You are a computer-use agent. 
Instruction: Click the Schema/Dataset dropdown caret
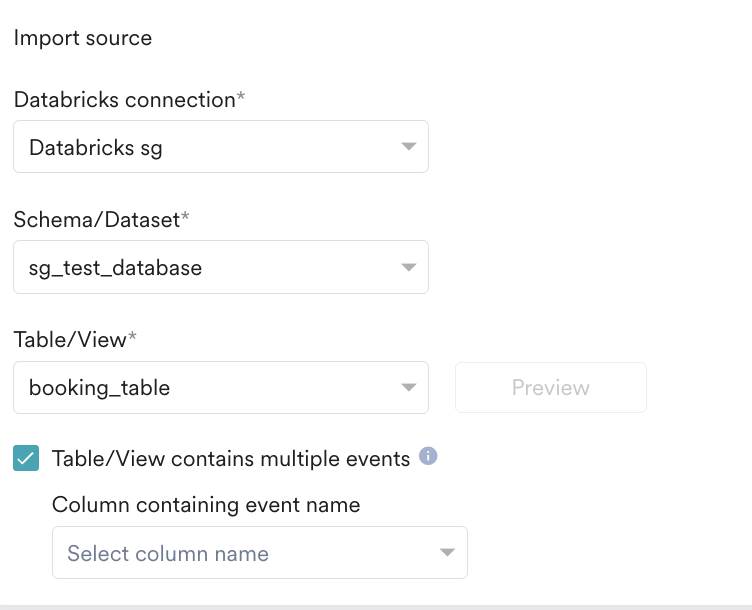tap(408, 267)
